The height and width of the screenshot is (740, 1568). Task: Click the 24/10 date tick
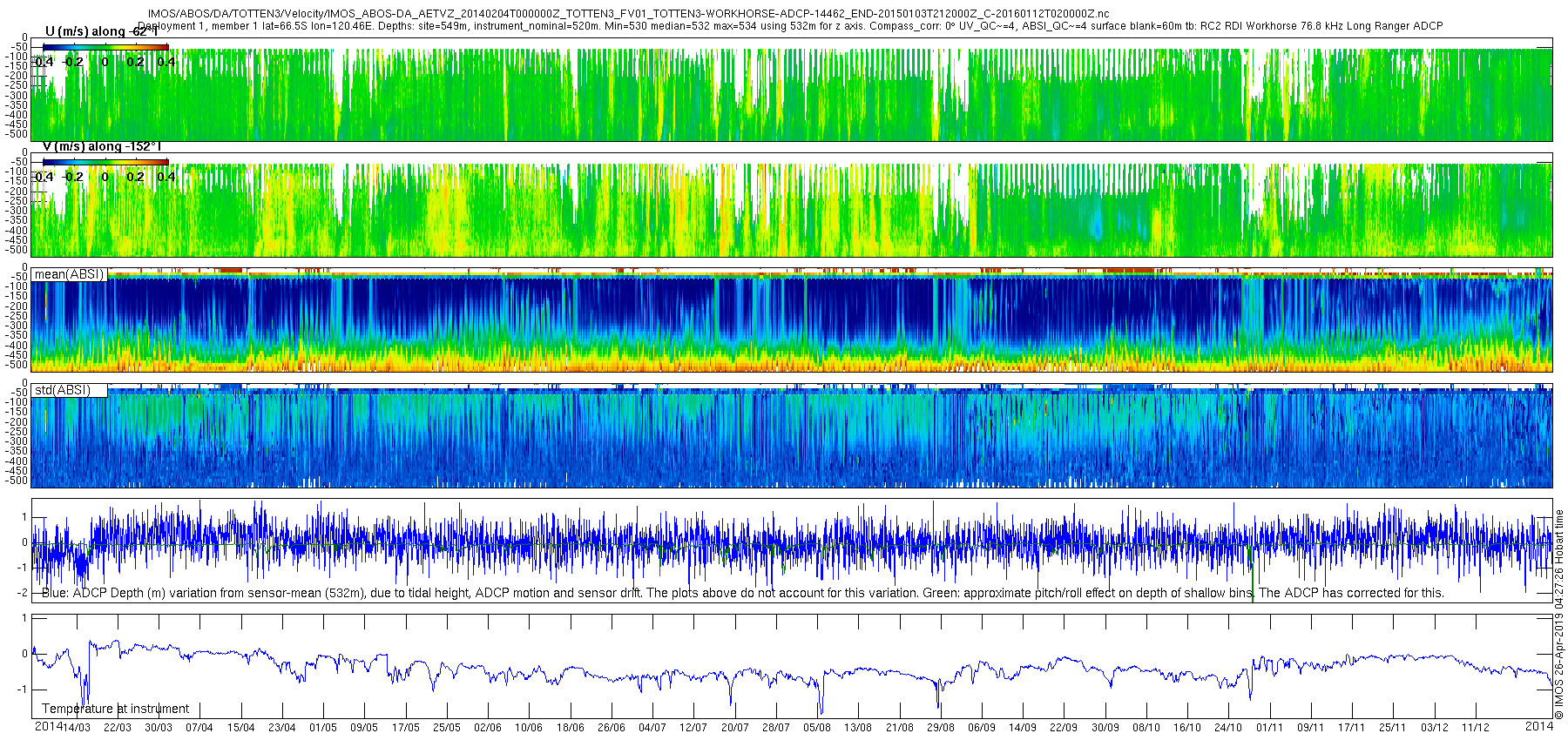[x=1228, y=728]
